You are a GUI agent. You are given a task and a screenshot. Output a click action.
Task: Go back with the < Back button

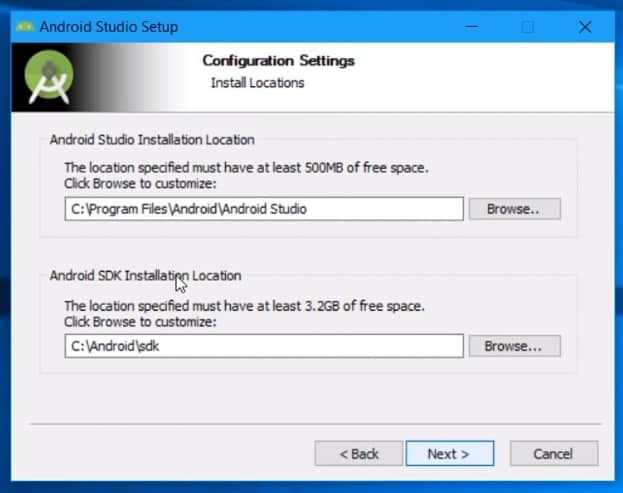[358, 454]
